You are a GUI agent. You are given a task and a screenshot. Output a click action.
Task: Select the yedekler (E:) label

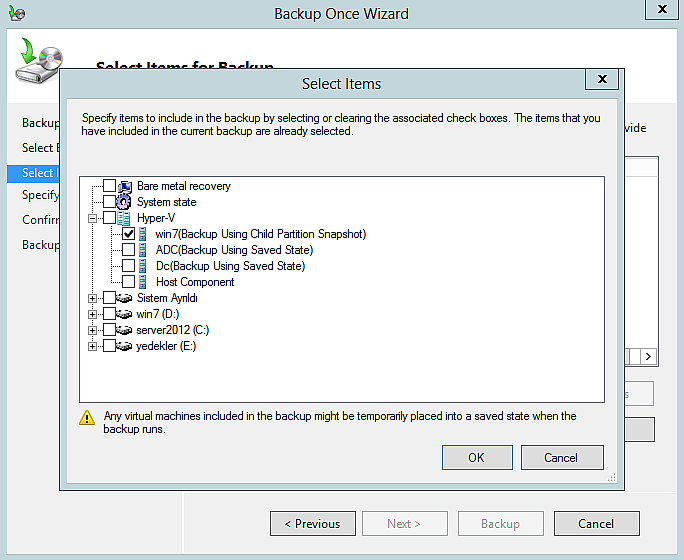166,346
